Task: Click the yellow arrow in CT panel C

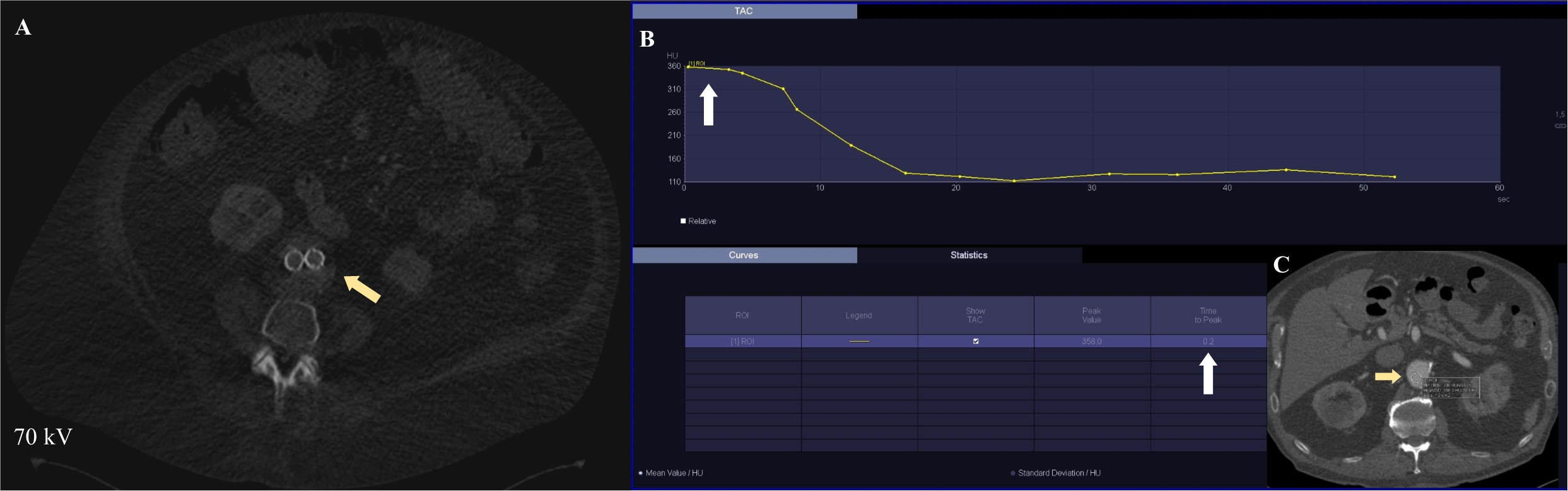Action: (x=1388, y=376)
